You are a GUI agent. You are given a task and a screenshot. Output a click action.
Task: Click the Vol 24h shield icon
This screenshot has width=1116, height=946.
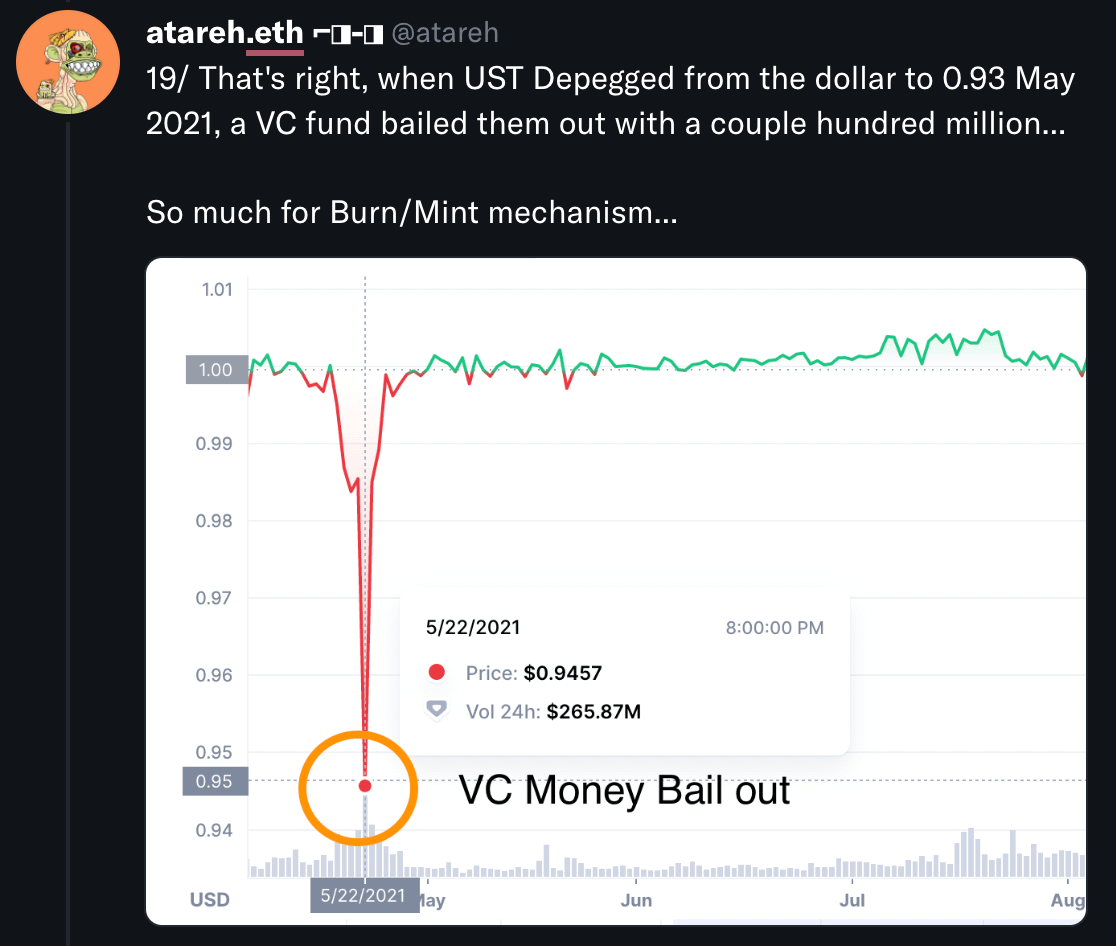point(436,711)
